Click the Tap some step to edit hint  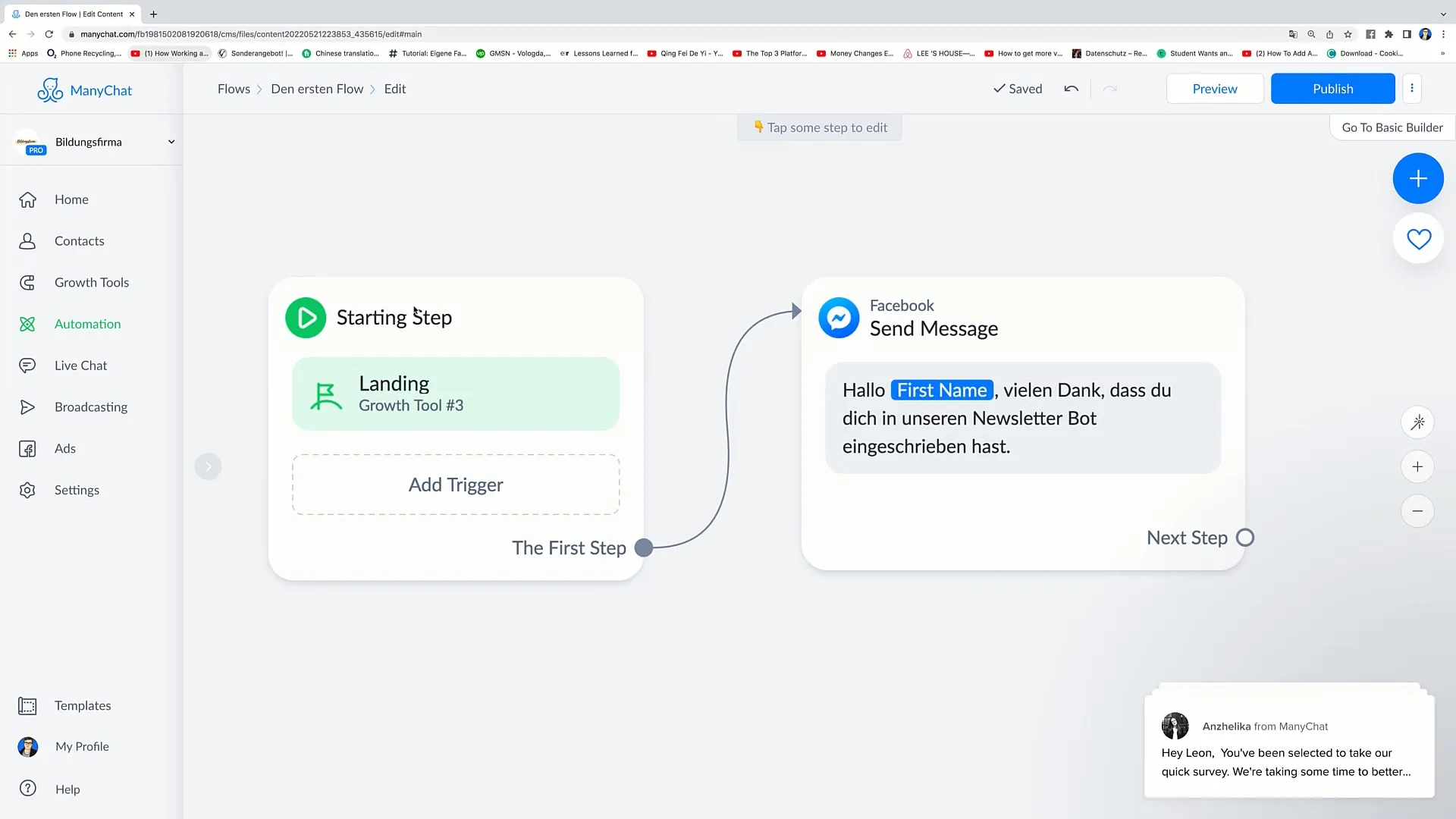[x=820, y=127]
